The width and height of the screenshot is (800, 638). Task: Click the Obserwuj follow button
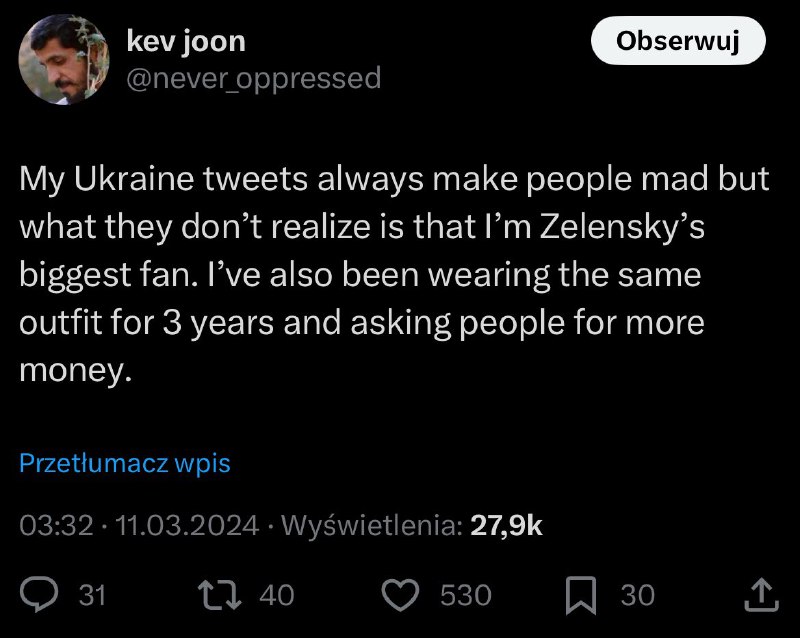(678, 40)
